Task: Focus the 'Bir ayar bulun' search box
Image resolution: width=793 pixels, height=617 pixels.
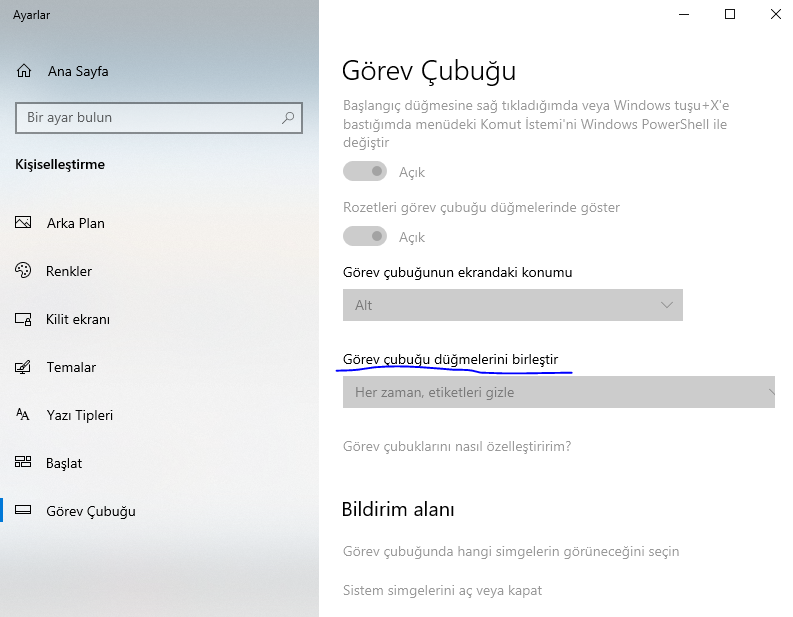Action: (x=159, y=118)
